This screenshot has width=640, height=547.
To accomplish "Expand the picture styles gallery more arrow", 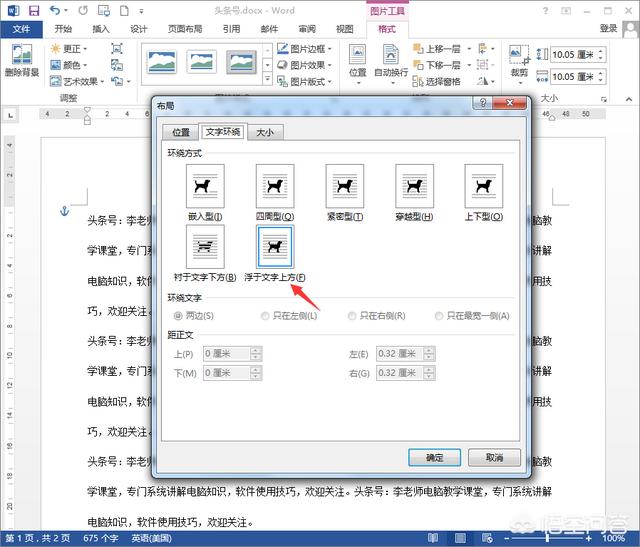I will [x=267, y=79].
